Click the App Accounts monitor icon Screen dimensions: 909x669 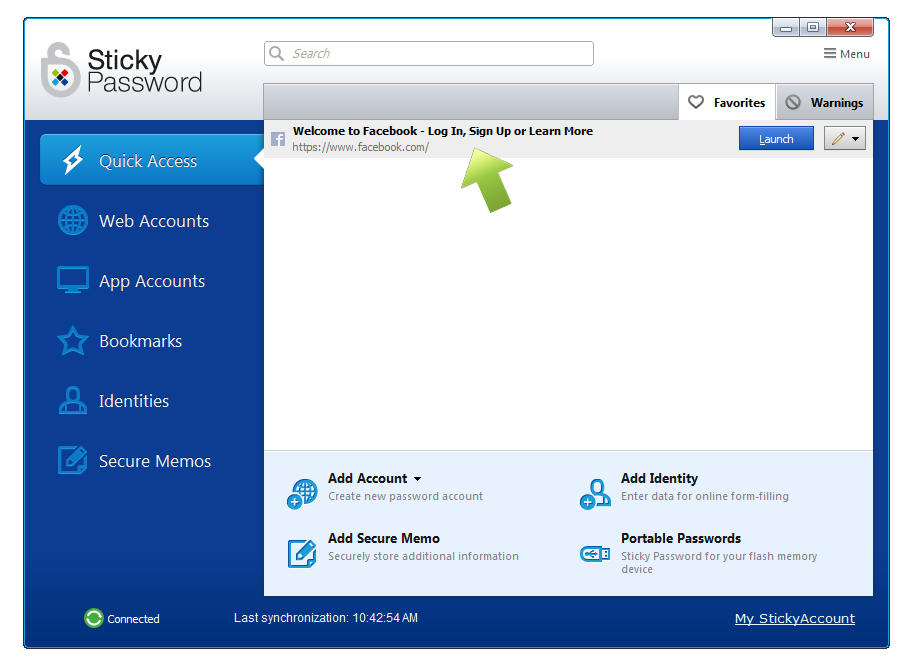tap(73, 280)
